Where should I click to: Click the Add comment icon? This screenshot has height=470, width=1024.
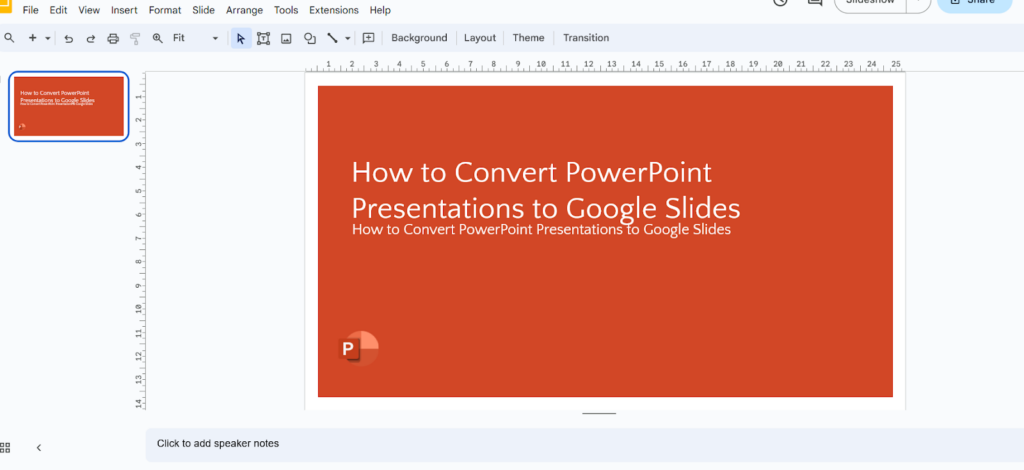point(368,38)
